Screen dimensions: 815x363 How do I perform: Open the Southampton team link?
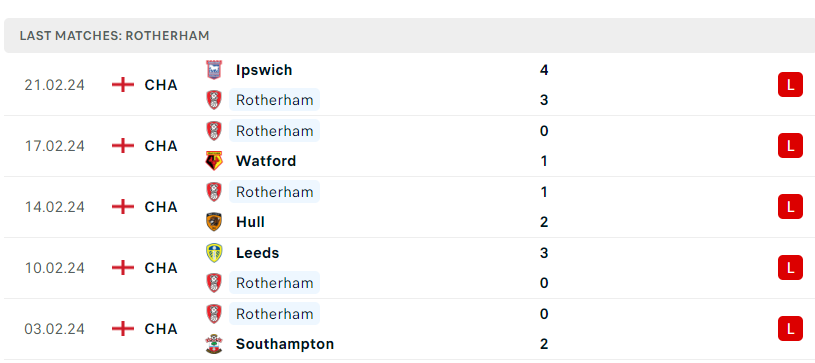pyautogui.click(x=285, y=344)
